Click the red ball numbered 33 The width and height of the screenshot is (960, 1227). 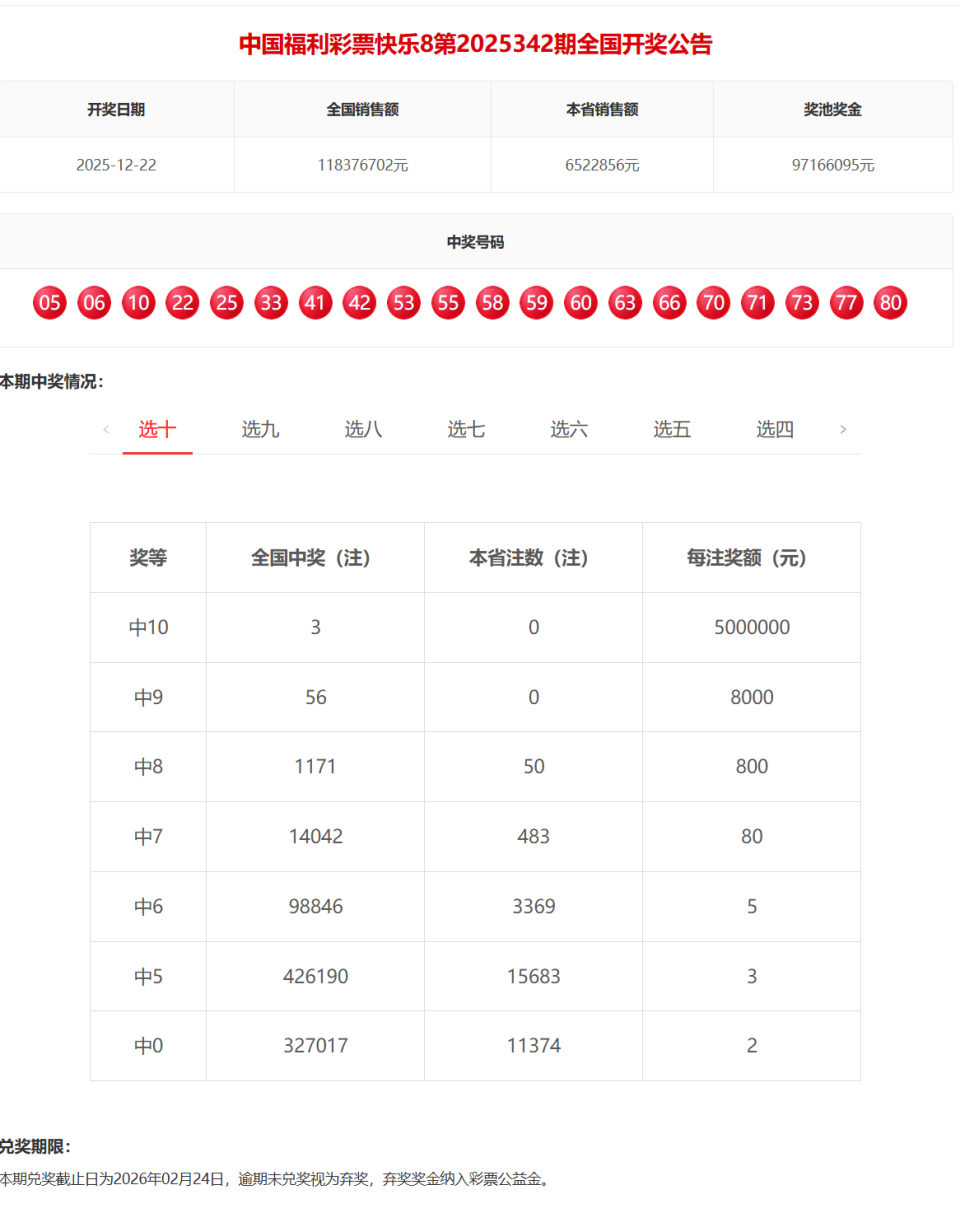coord(271,302)
